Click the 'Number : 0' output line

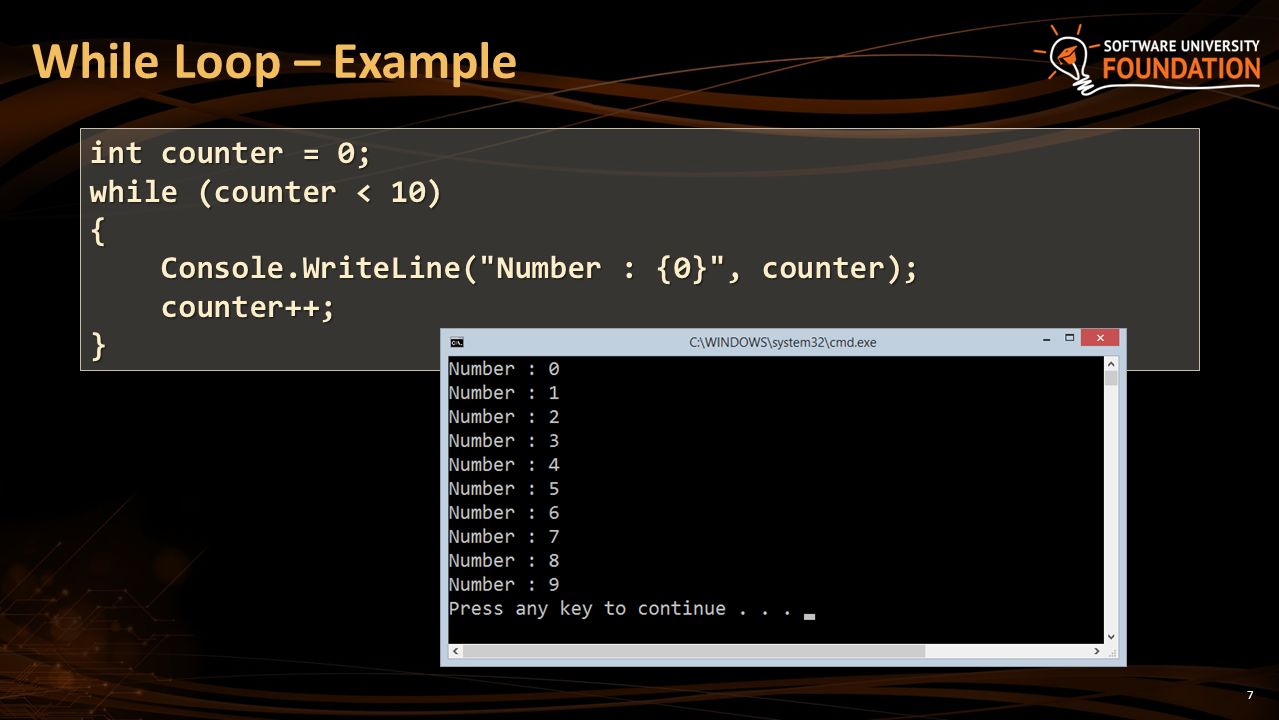coord(504,369)
